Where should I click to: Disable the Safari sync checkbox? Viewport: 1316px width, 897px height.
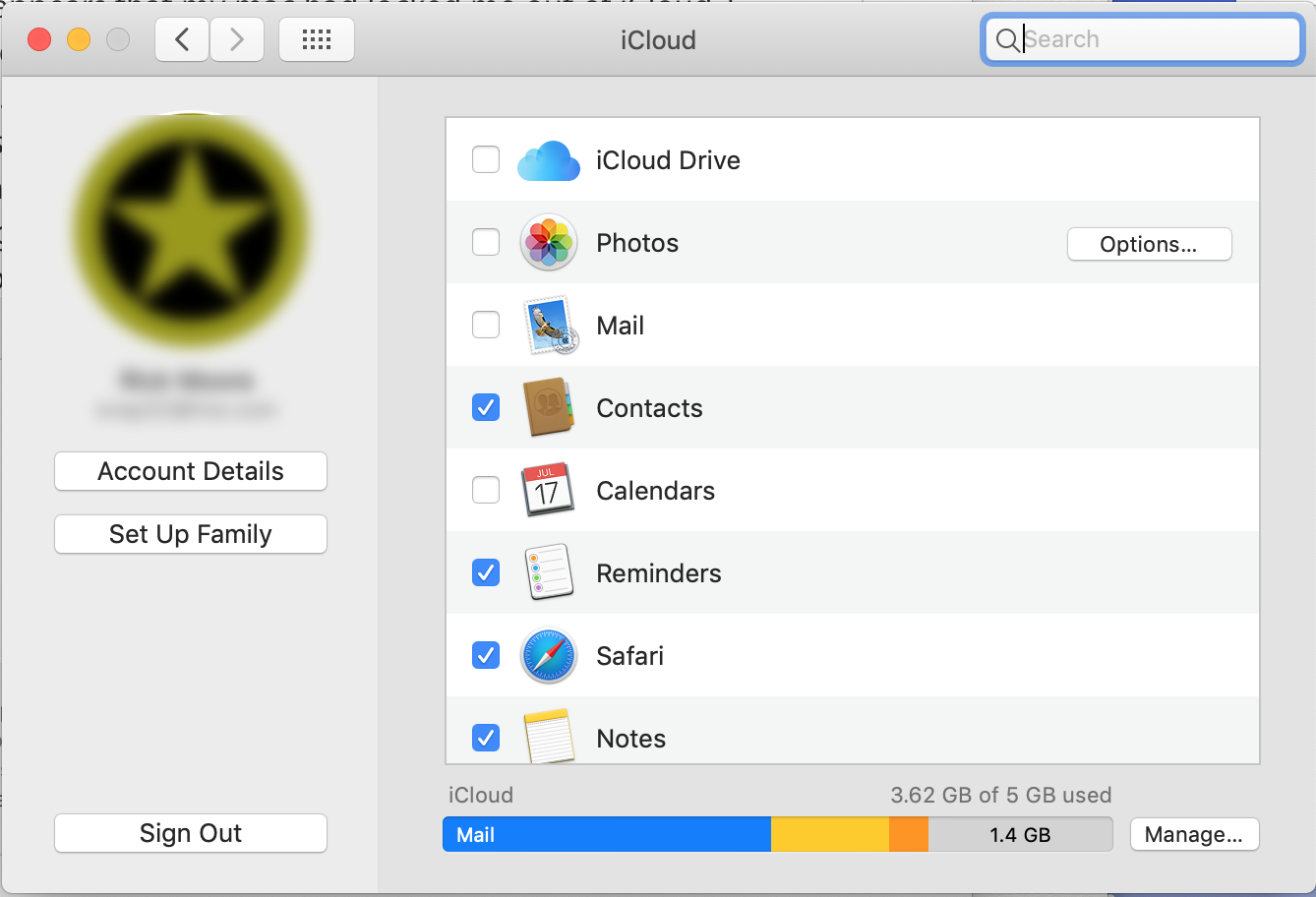pos(486,655)
